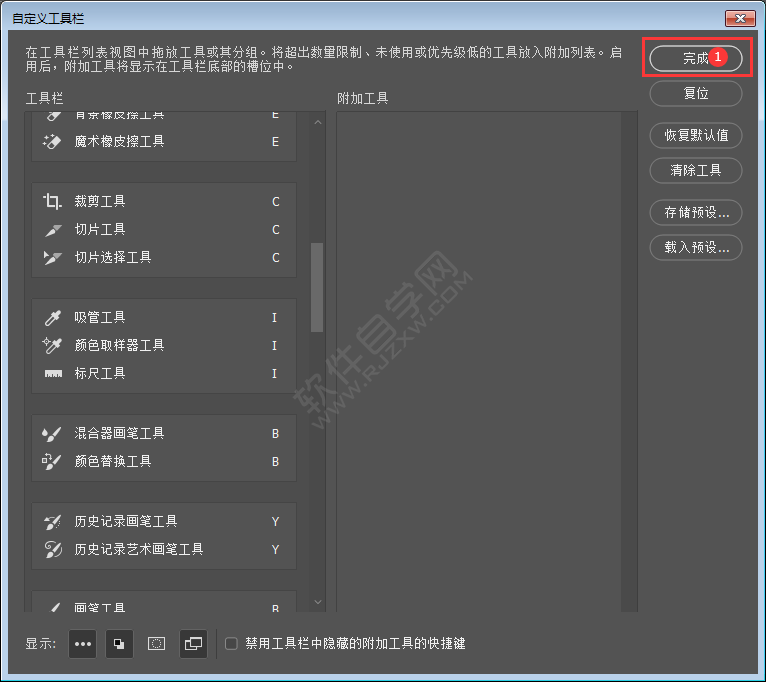Viewport: 766px width, 682px height.
Task: Click the 复位 button
Action: 695,93
